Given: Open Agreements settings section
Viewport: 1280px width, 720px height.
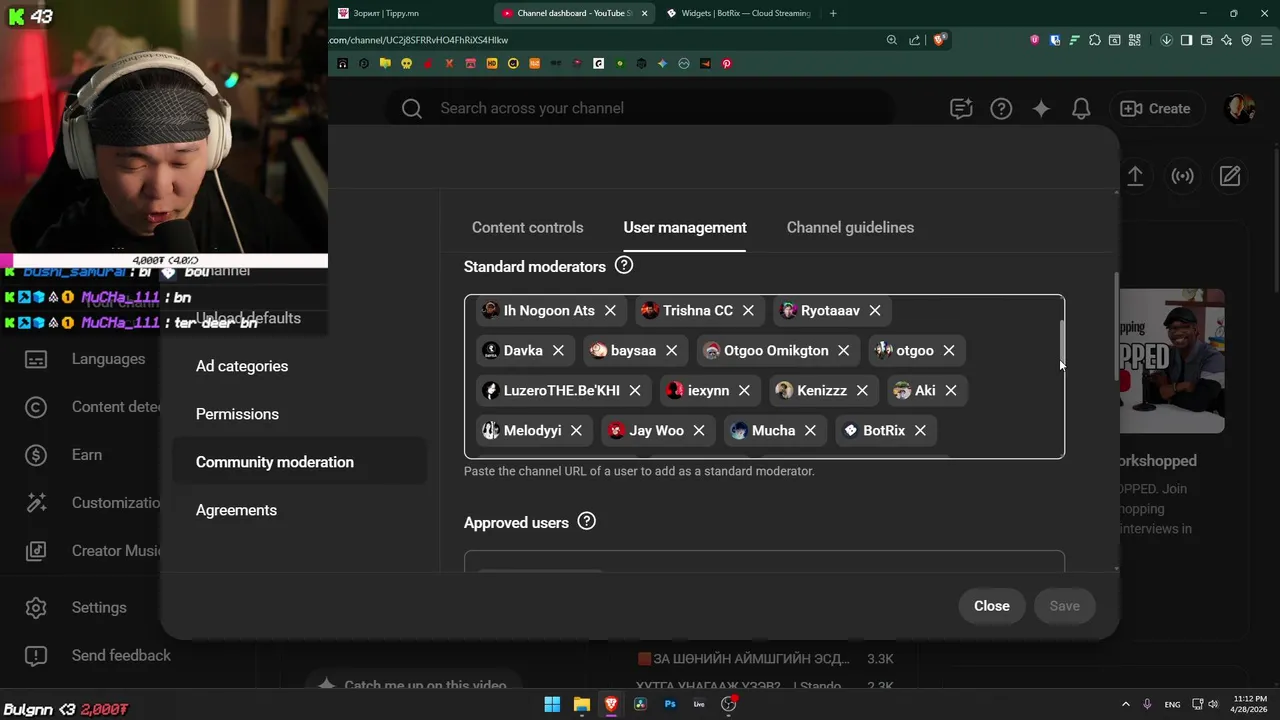Looking at the screenshot, I should click(x=236, y=510).
